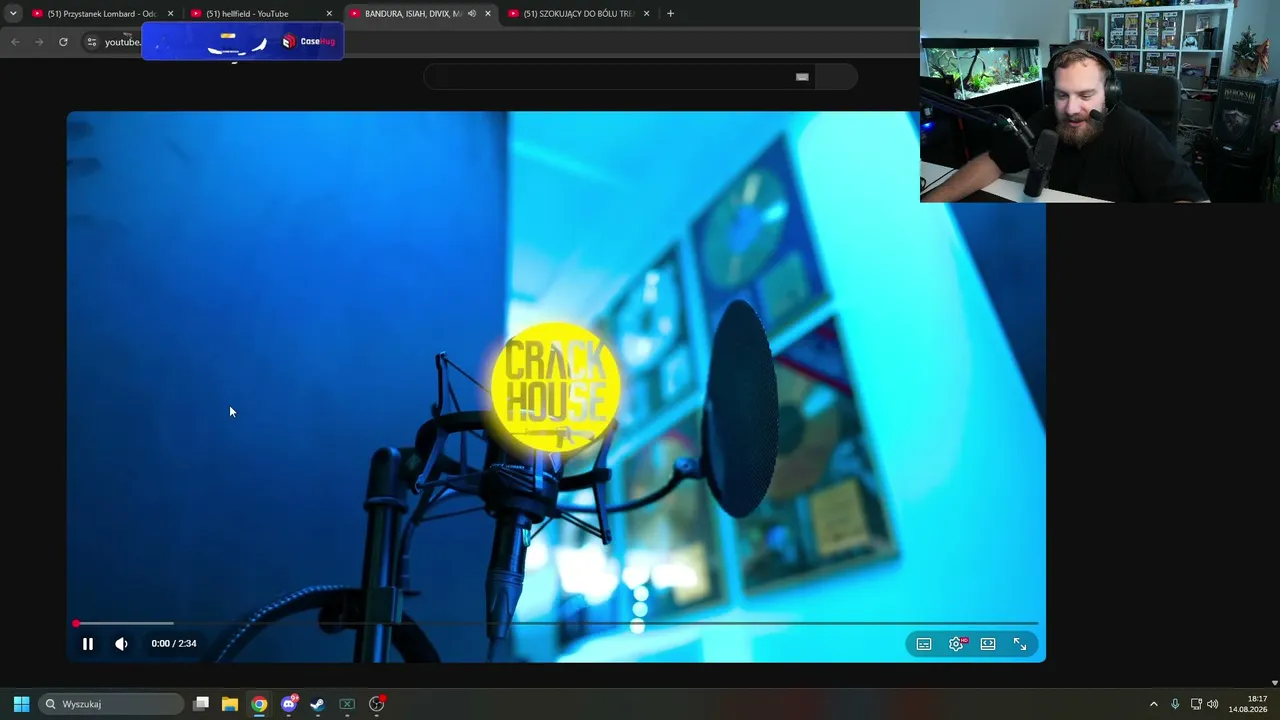This screenshot has height=720, width=1280.
Task: Go forward to the next page
Action: point(39,42)
